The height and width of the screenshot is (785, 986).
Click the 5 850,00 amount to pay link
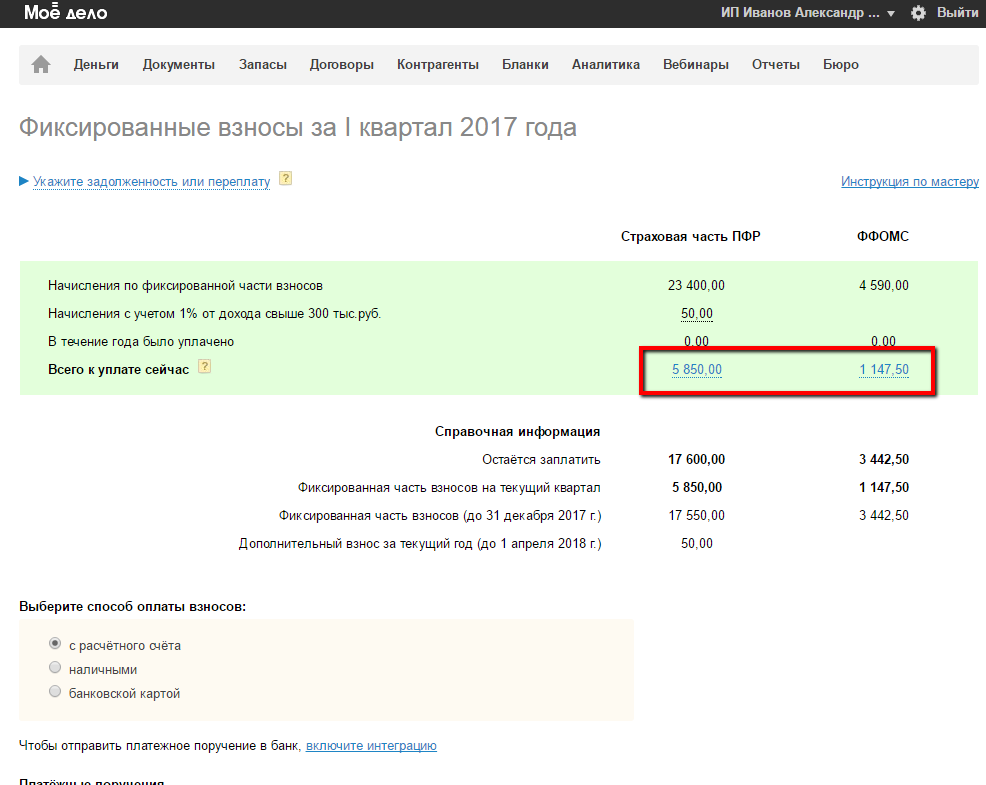697,369
